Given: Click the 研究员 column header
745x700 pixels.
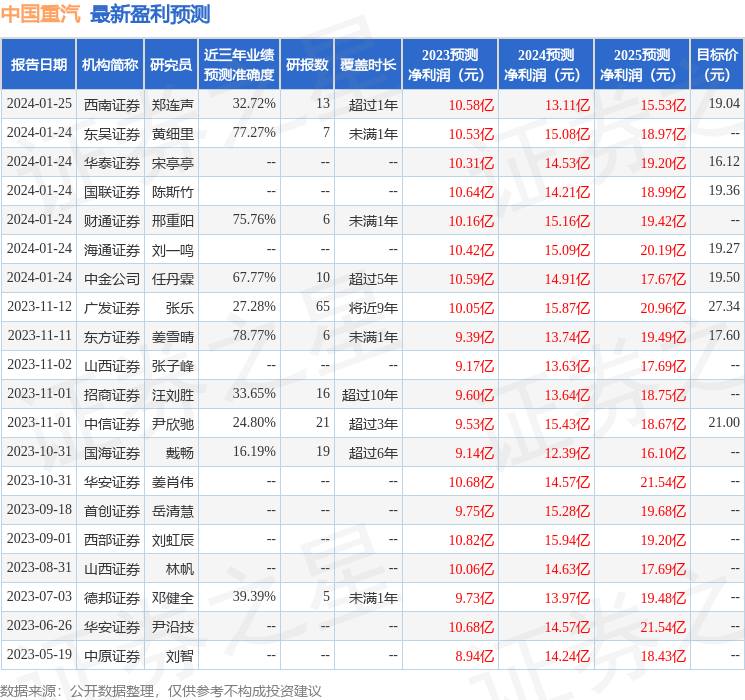Looking at the screenshot, I should click(171, 65).
